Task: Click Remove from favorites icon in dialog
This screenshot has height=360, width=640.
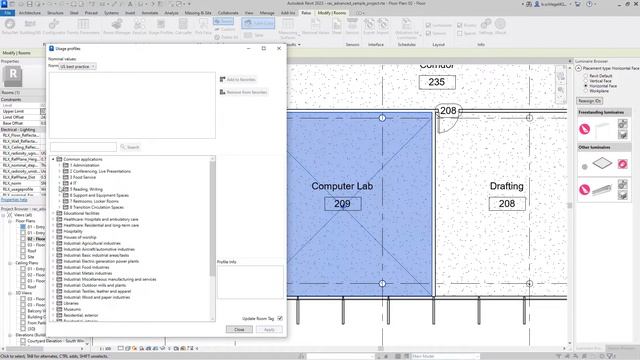Action: (x=222, y=92)
